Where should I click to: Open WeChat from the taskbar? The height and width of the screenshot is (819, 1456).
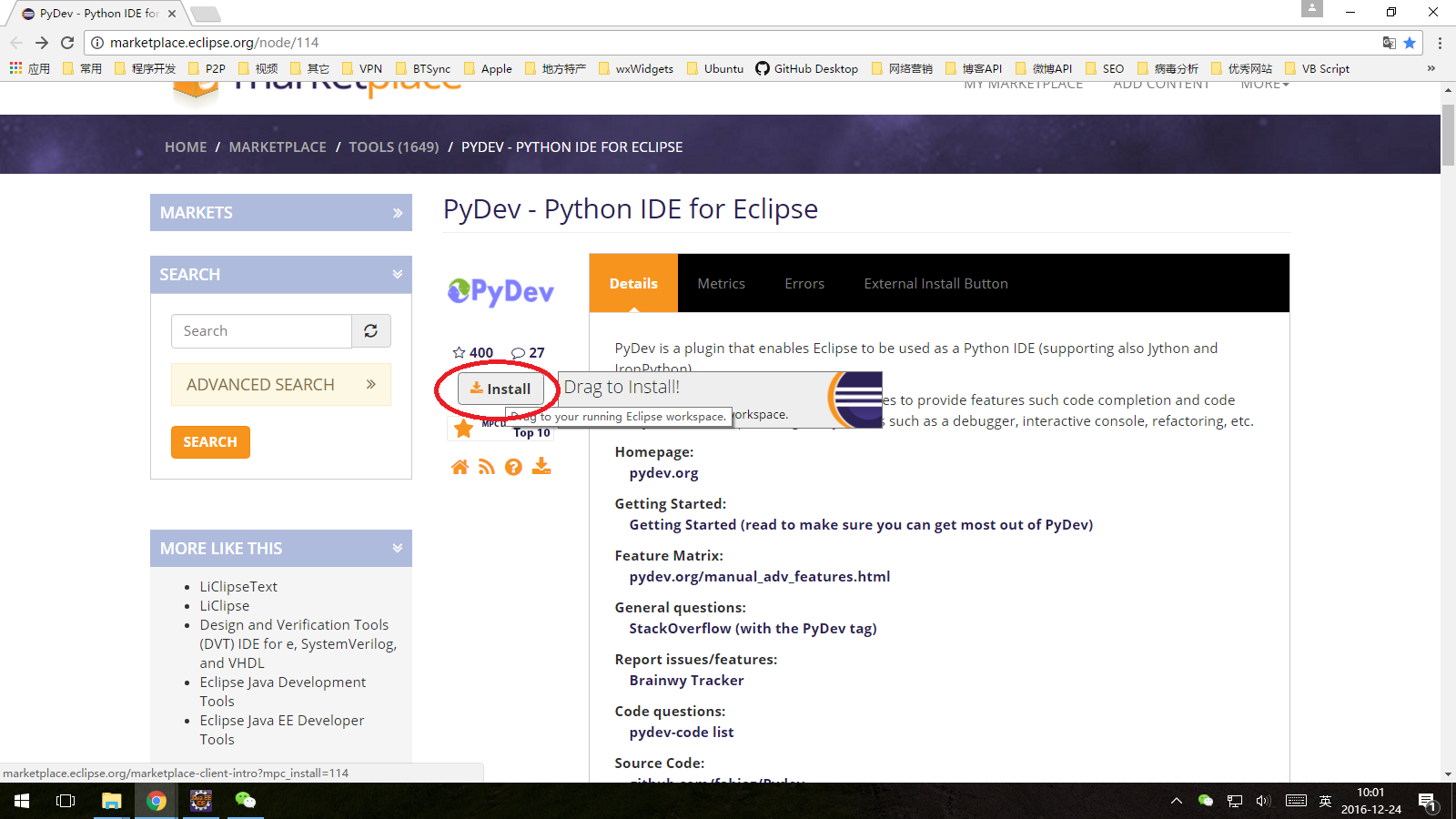[x=246, y=801]
